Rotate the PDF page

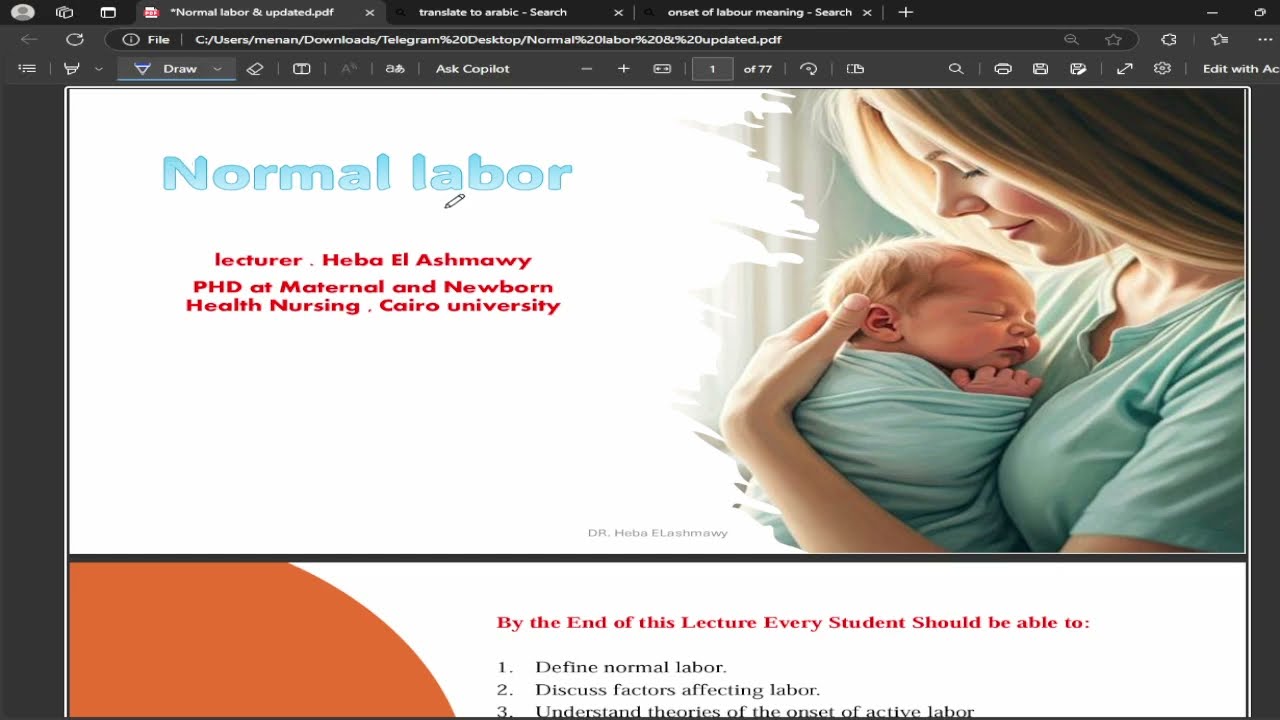pos(809,69)
